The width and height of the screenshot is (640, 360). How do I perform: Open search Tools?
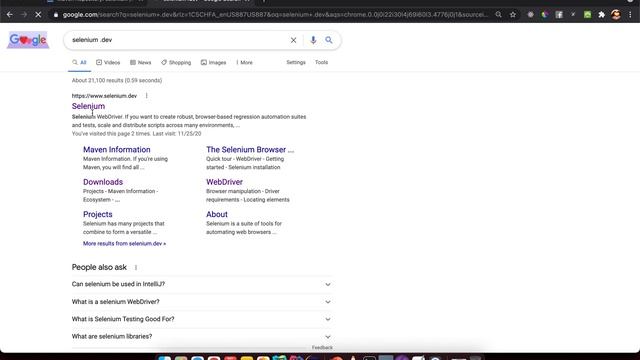[321, 62]
